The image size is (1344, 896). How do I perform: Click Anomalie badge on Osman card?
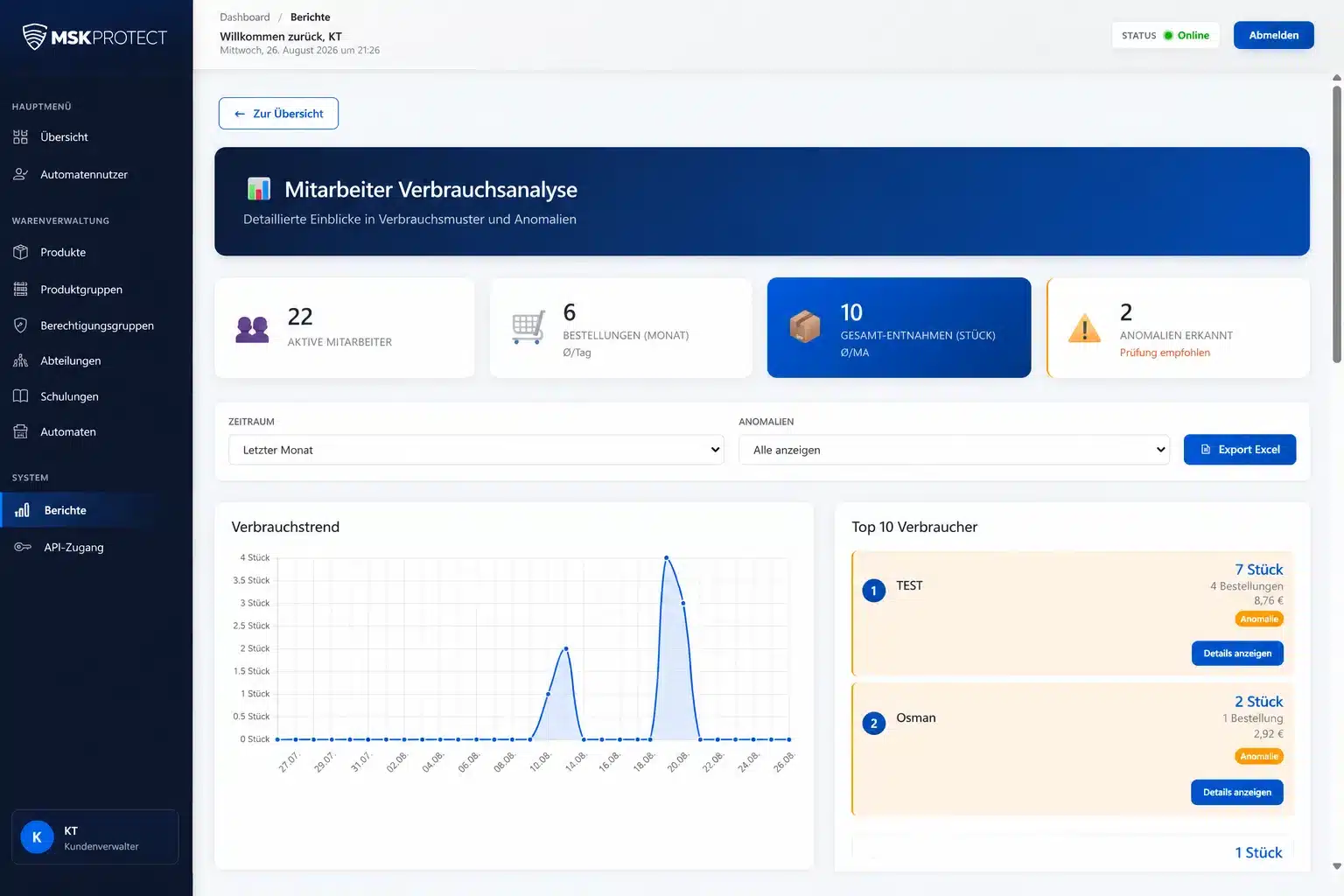[x=1259, y=756]
